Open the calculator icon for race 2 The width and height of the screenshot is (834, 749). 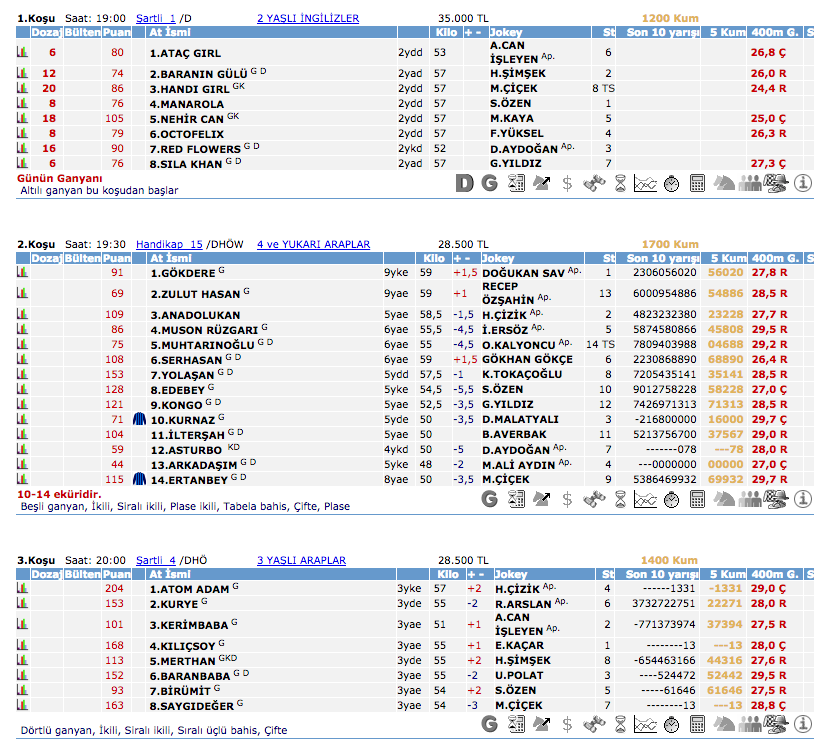coord(698,500)
